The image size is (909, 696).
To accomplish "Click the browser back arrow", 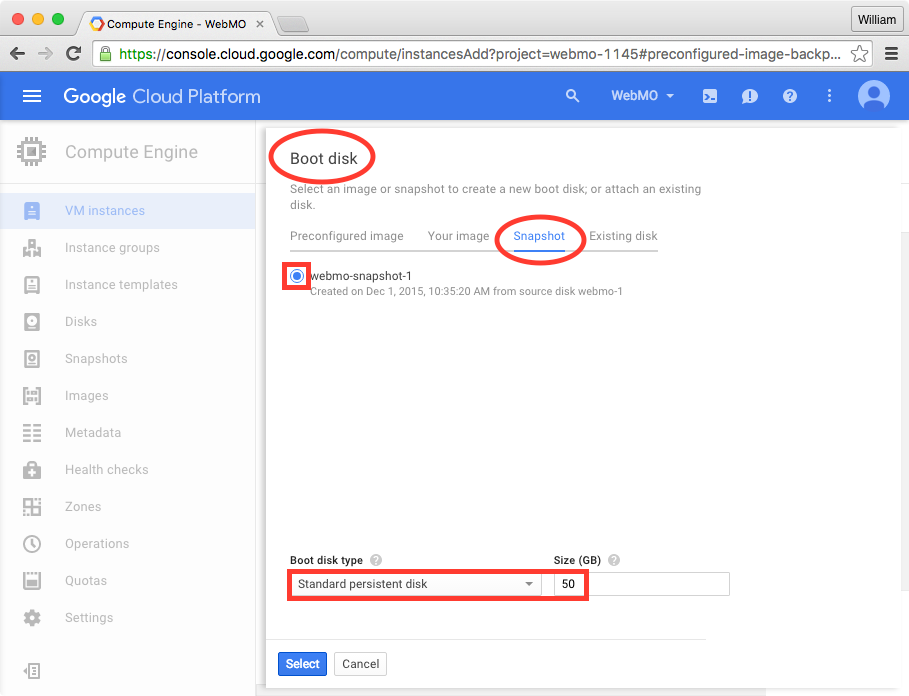I will pyautogui.click(x=17, y=54).
